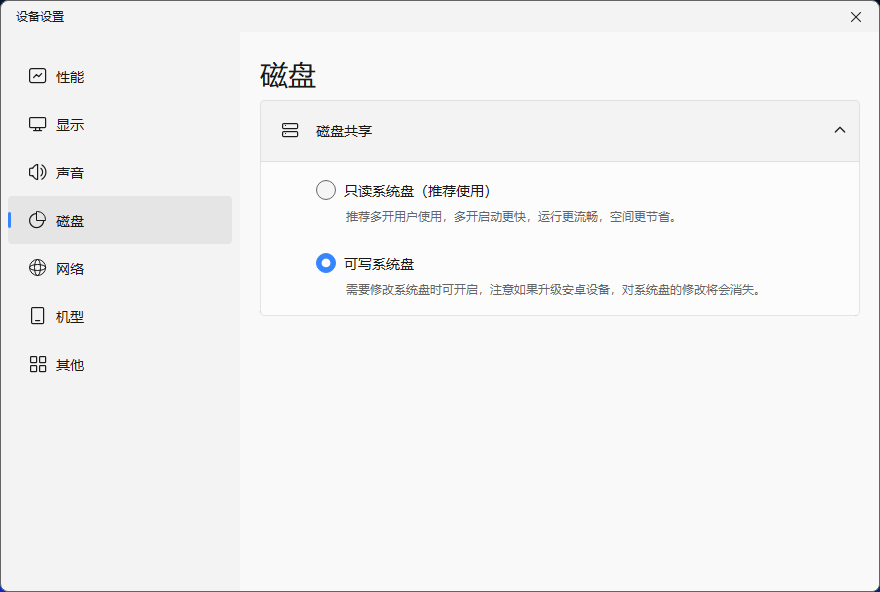Click the performance chart icon in sidebar

(x=38, y=76)
